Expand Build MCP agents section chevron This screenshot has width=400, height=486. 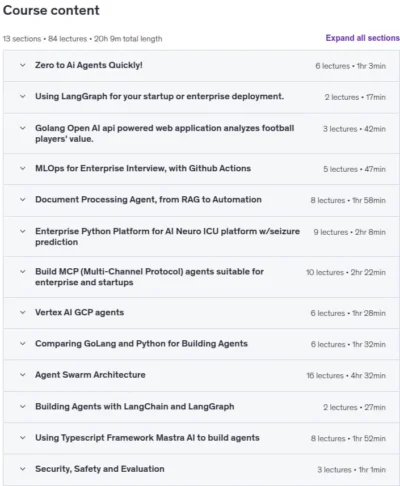(23, 272)
